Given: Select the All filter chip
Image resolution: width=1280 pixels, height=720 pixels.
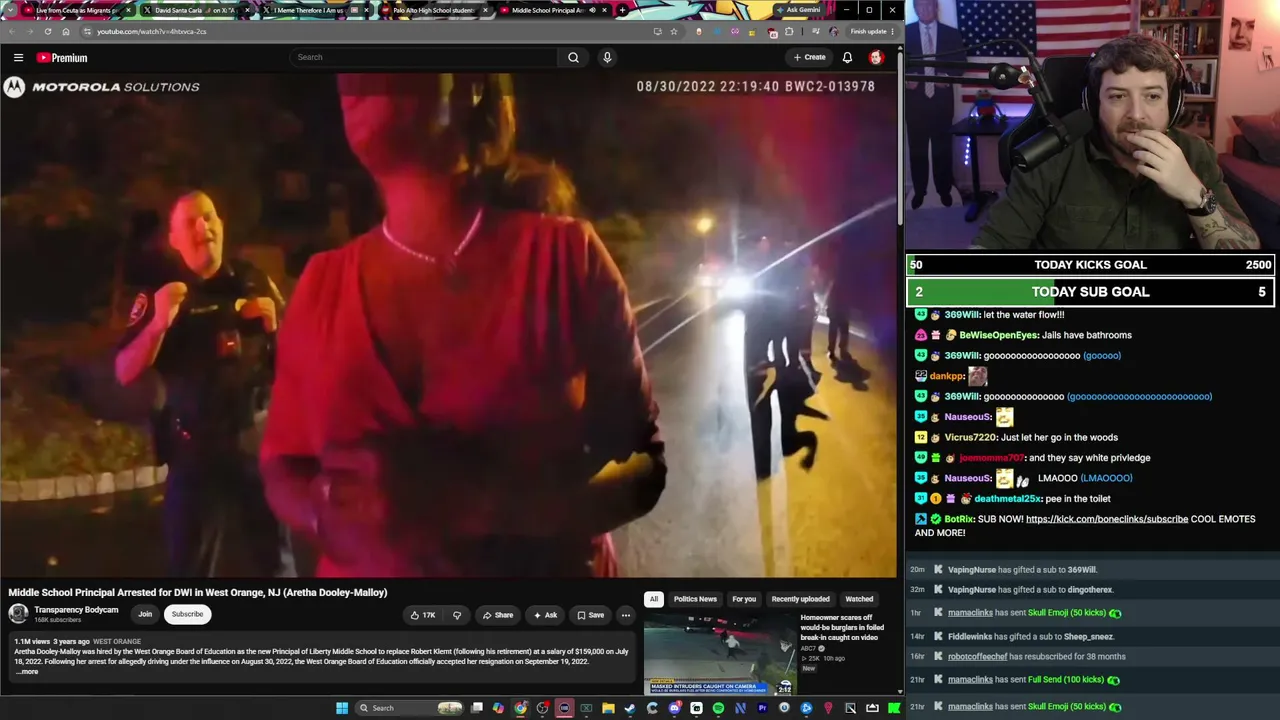Looking at the screenshot, I should click(x=653, y=599).
